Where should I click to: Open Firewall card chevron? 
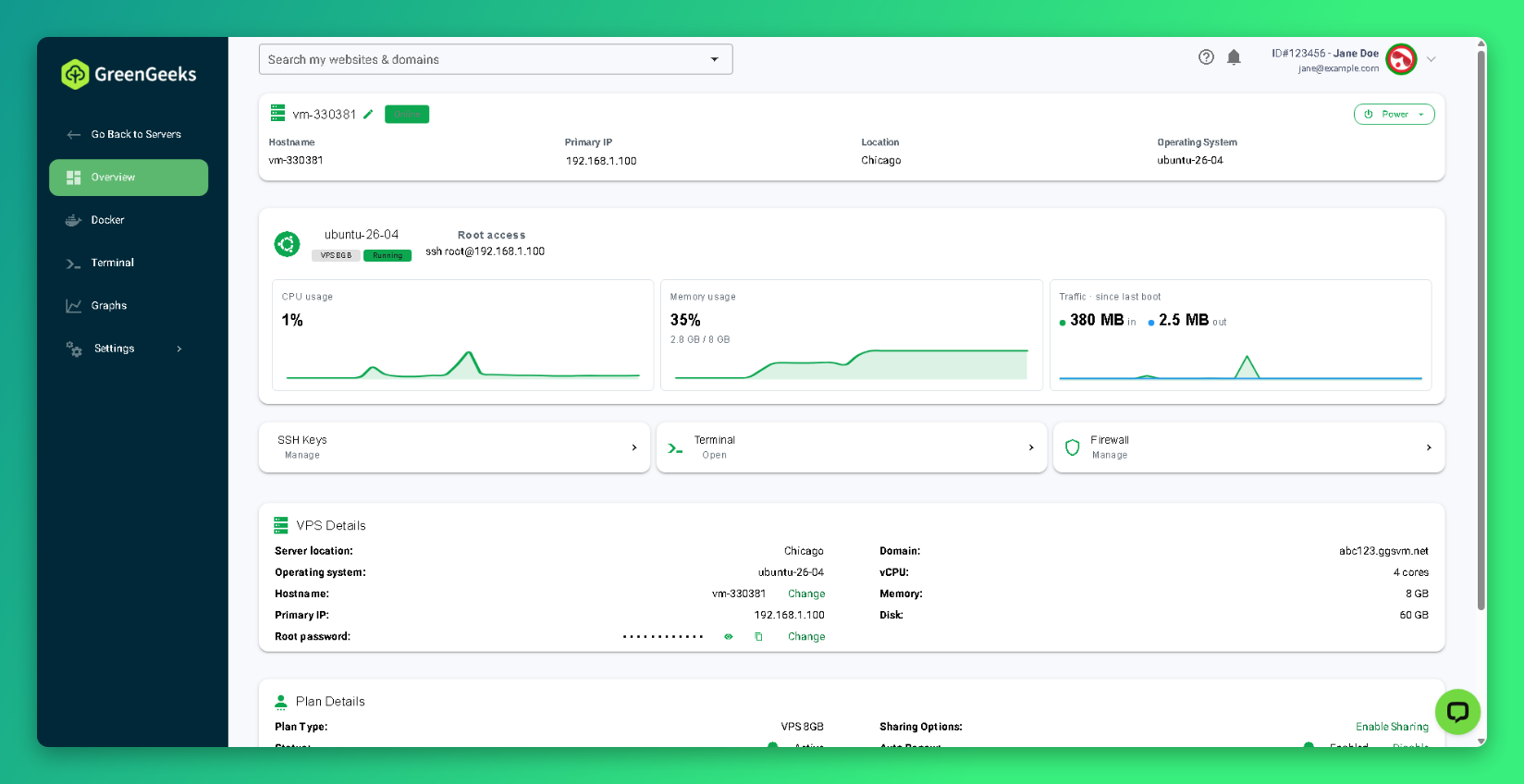click(1429, 447)
